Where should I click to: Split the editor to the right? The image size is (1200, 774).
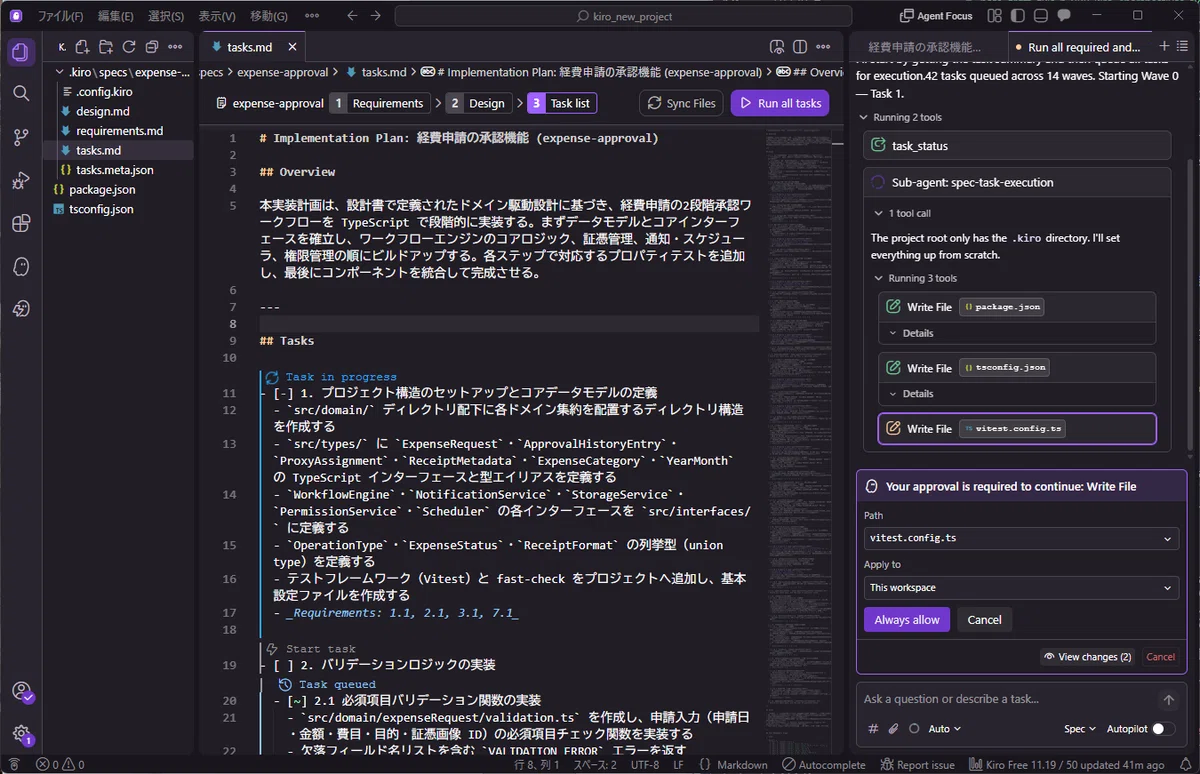pyautogui.click(x=800, y=47)
